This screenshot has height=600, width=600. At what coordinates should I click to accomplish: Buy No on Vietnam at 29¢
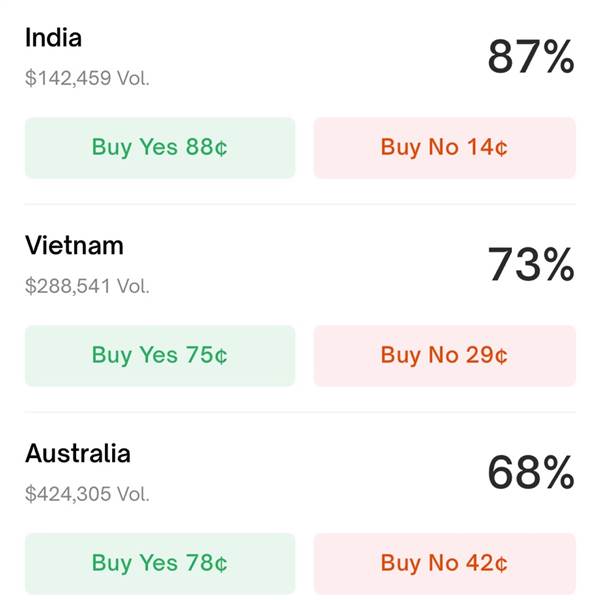pos(445,355)
